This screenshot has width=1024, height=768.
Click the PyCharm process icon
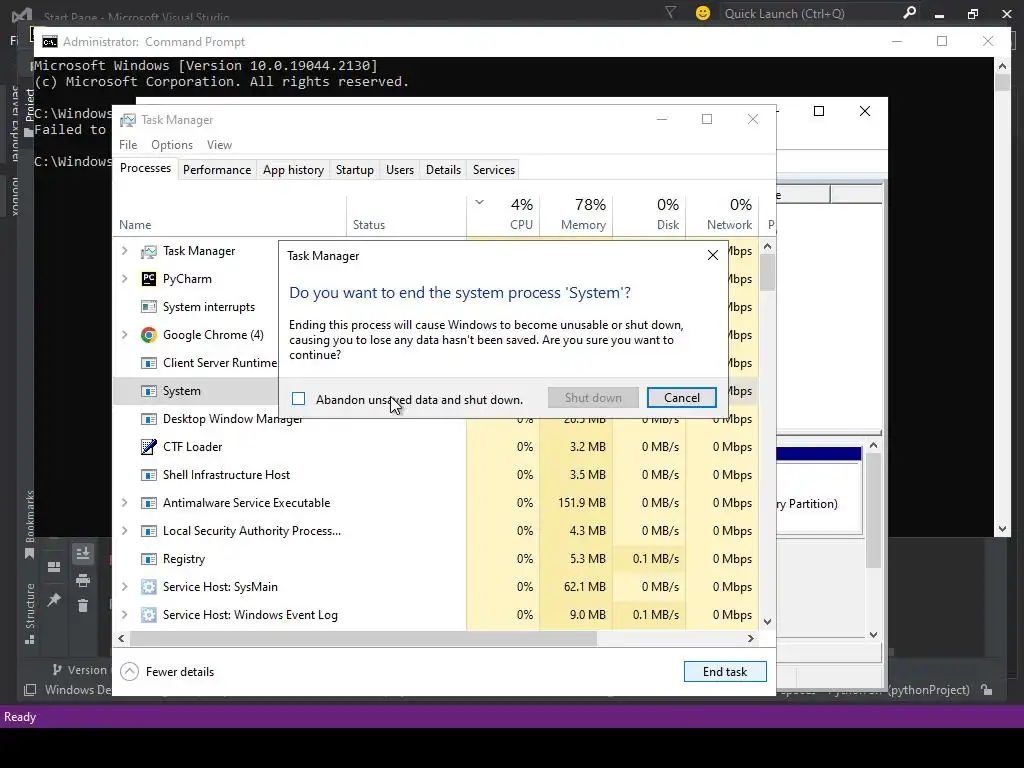(149, 279)
